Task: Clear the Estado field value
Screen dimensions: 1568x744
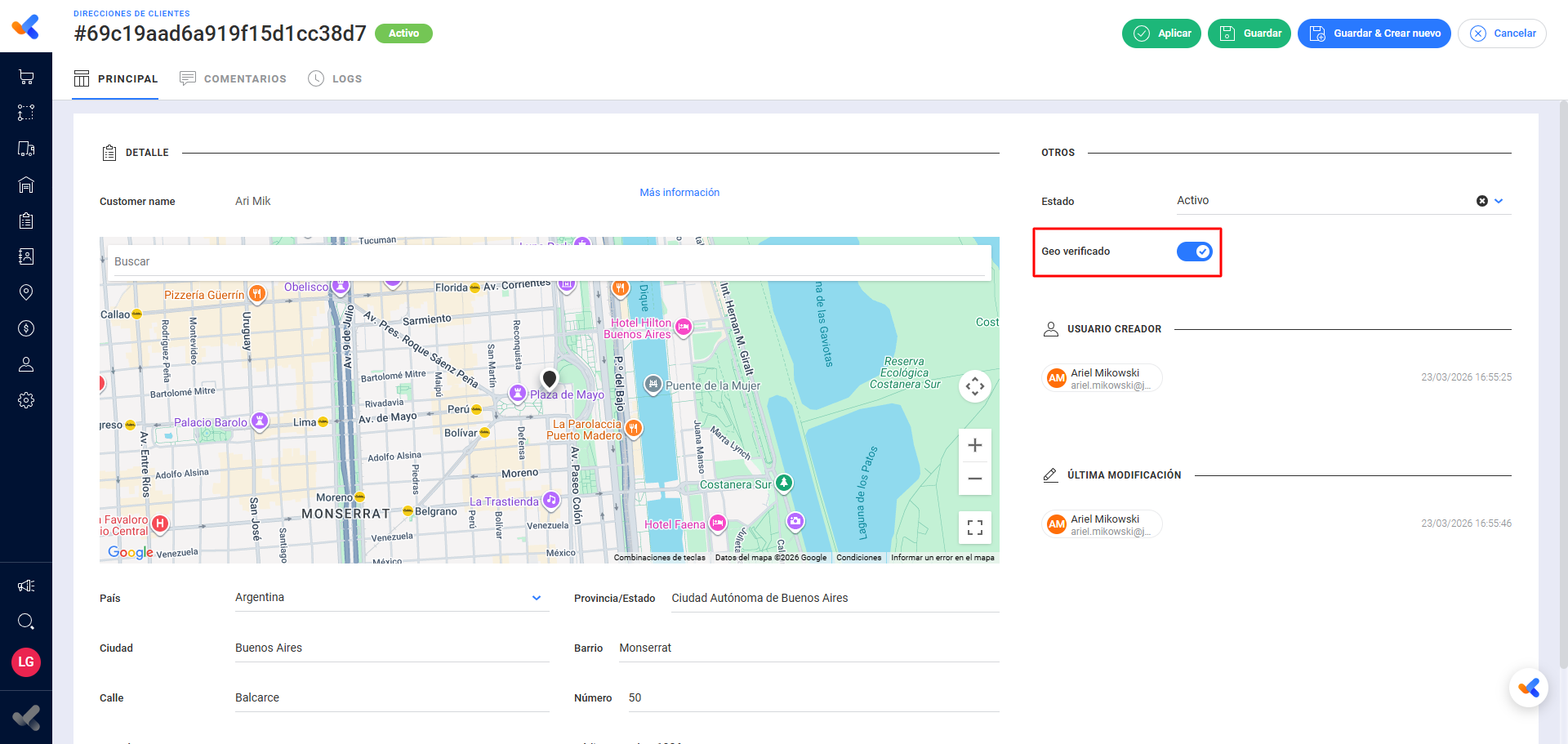Action: [1481, 201]
